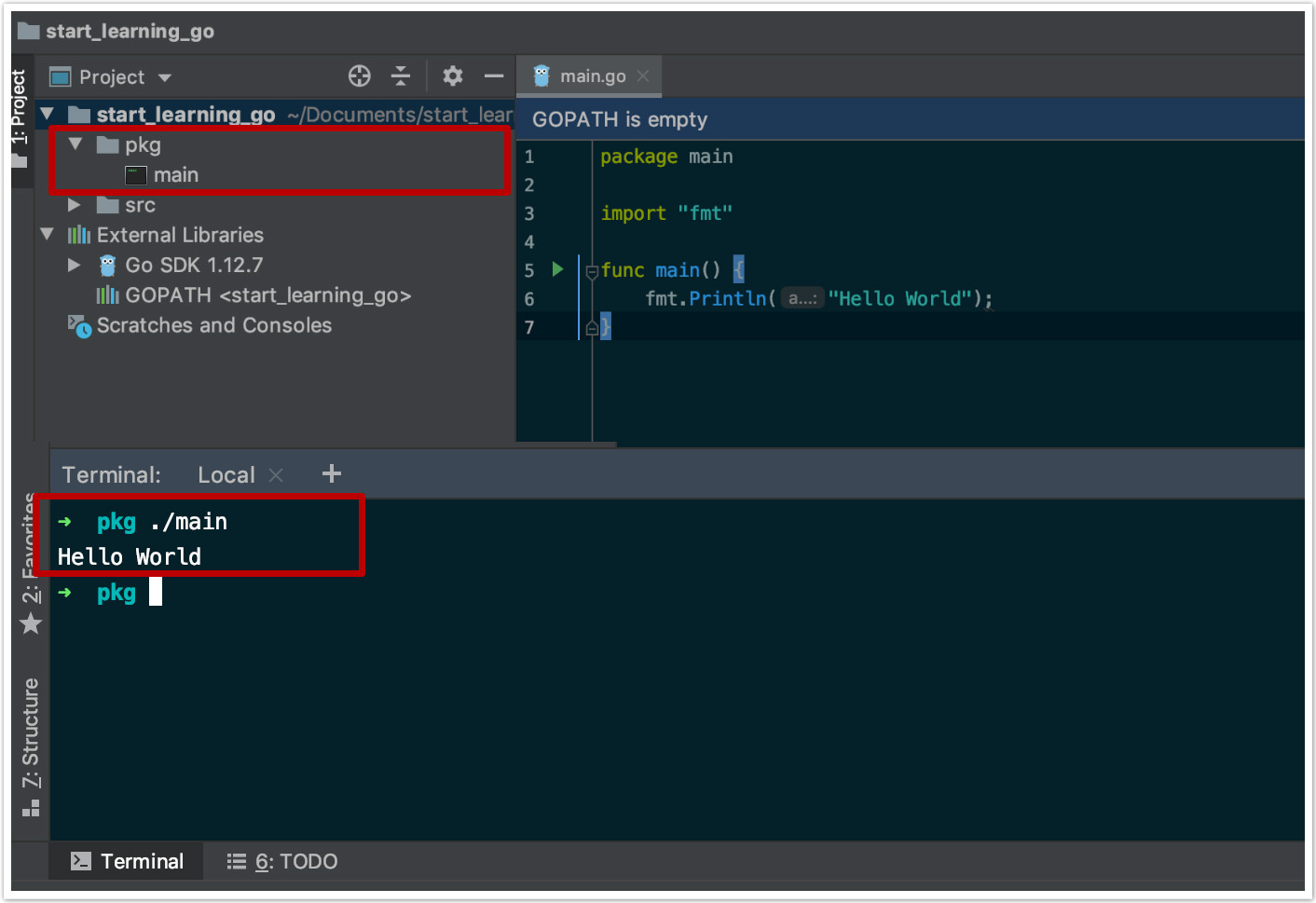Expand the Go SDK 1.12.7 node
1316x903 pixels.
coord(75,266)
